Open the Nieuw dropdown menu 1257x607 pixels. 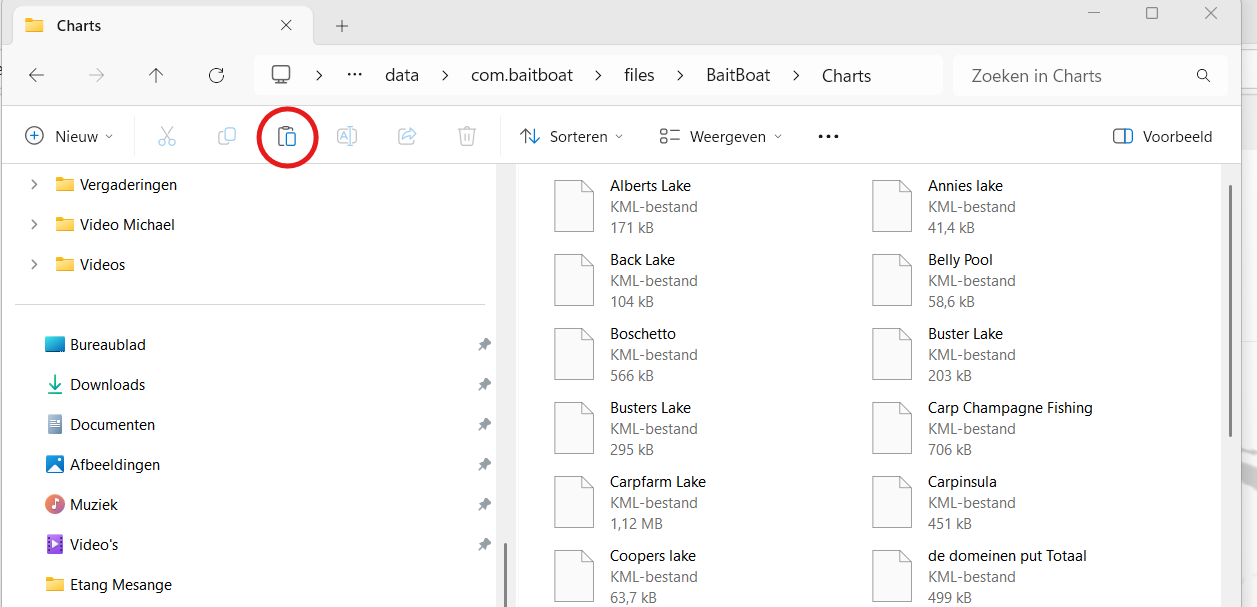tap(69, 137)
